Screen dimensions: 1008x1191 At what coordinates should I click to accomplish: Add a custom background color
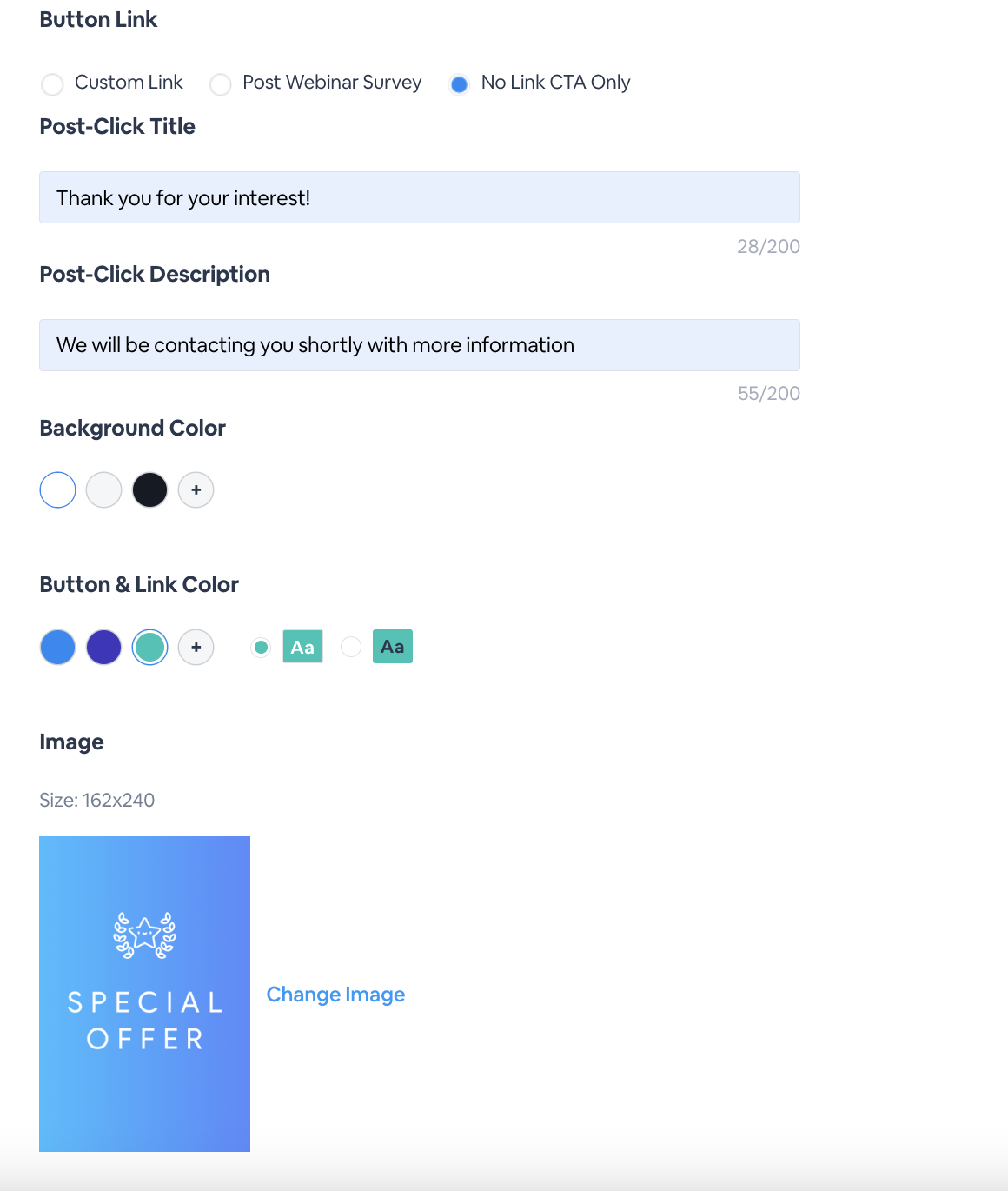[x=196, y=490]
